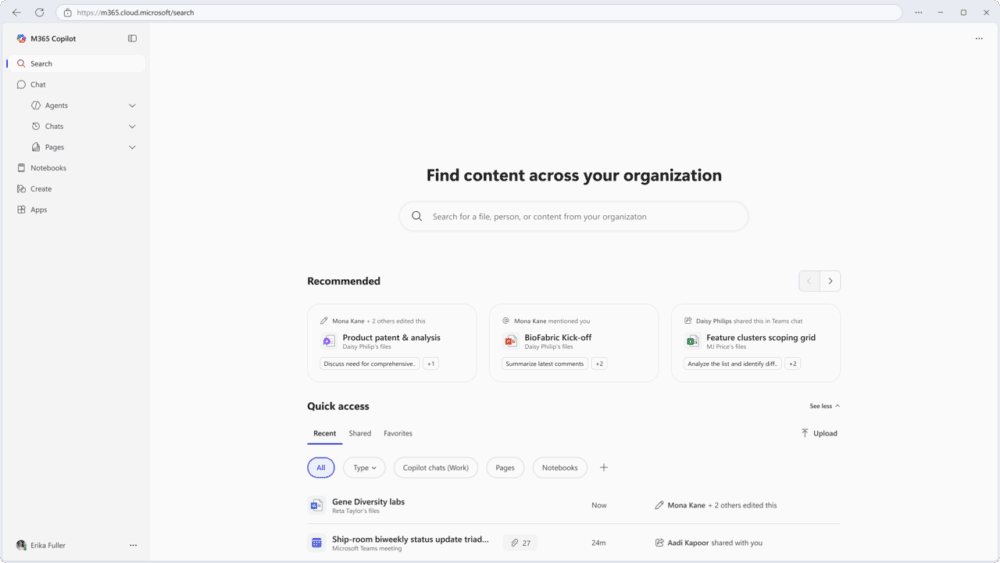Click the Gene Diversity labs Word icon
The width and height of the screenshot is (1000, 563).
pos(316,505)
